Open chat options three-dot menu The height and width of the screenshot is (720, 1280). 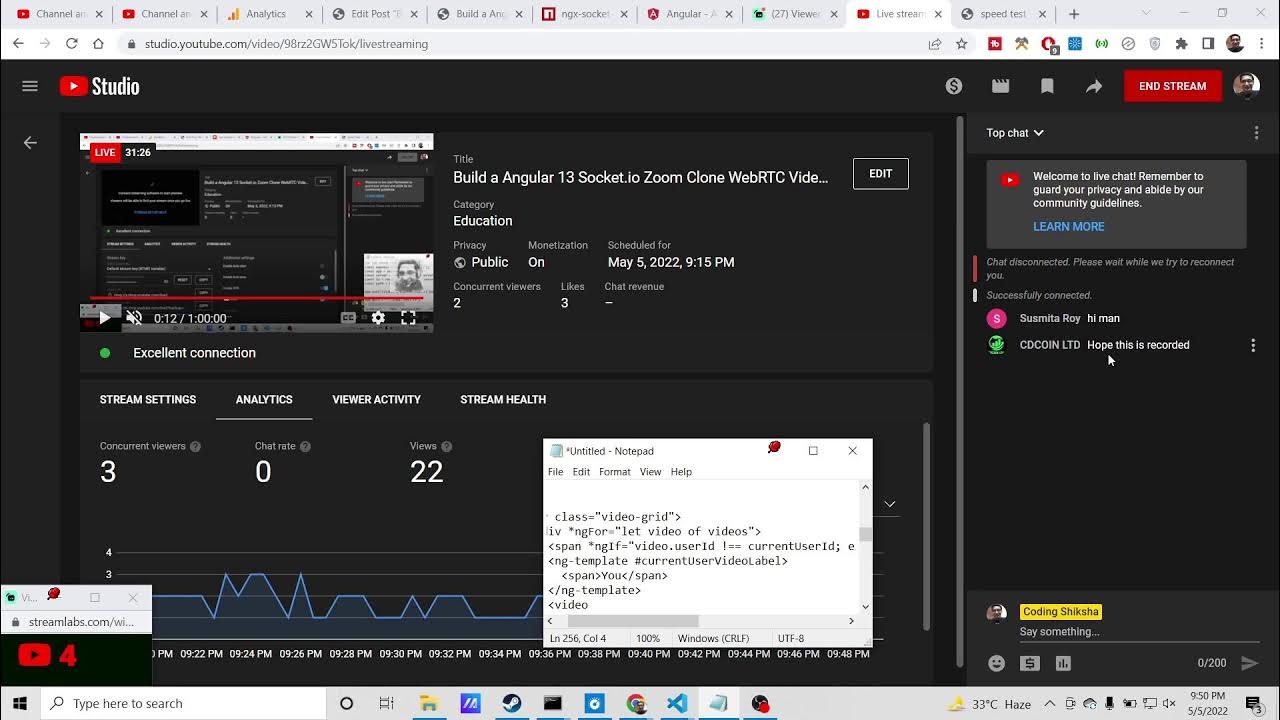1256,133
